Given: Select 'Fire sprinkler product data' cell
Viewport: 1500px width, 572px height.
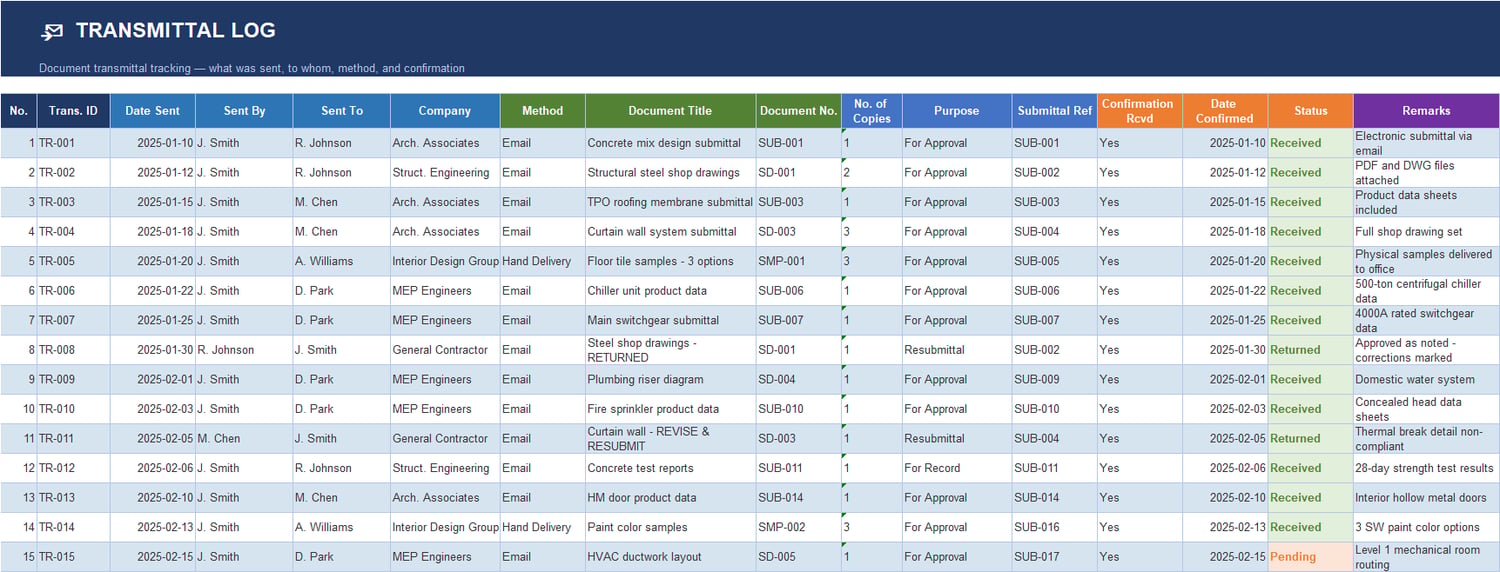Looking at the screenshot, I should point(670,409).
